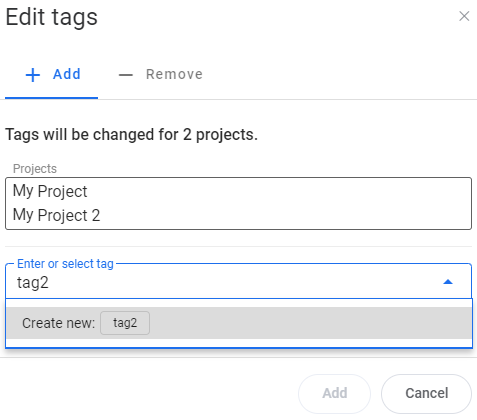Click empty space in the suggestion row
The image size is (477, 420).
[310, 323]
